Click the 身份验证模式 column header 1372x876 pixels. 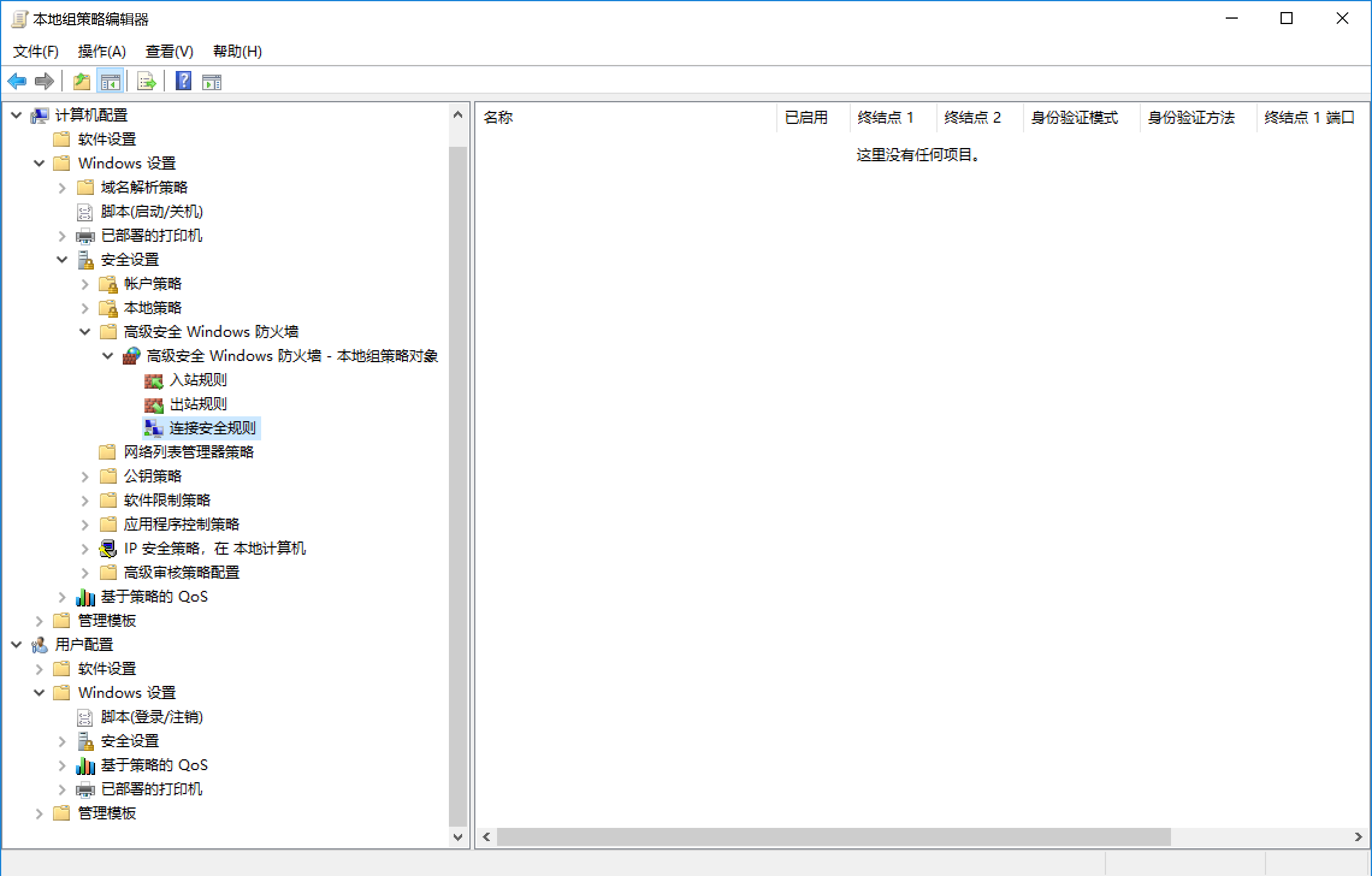point(1075,117)
